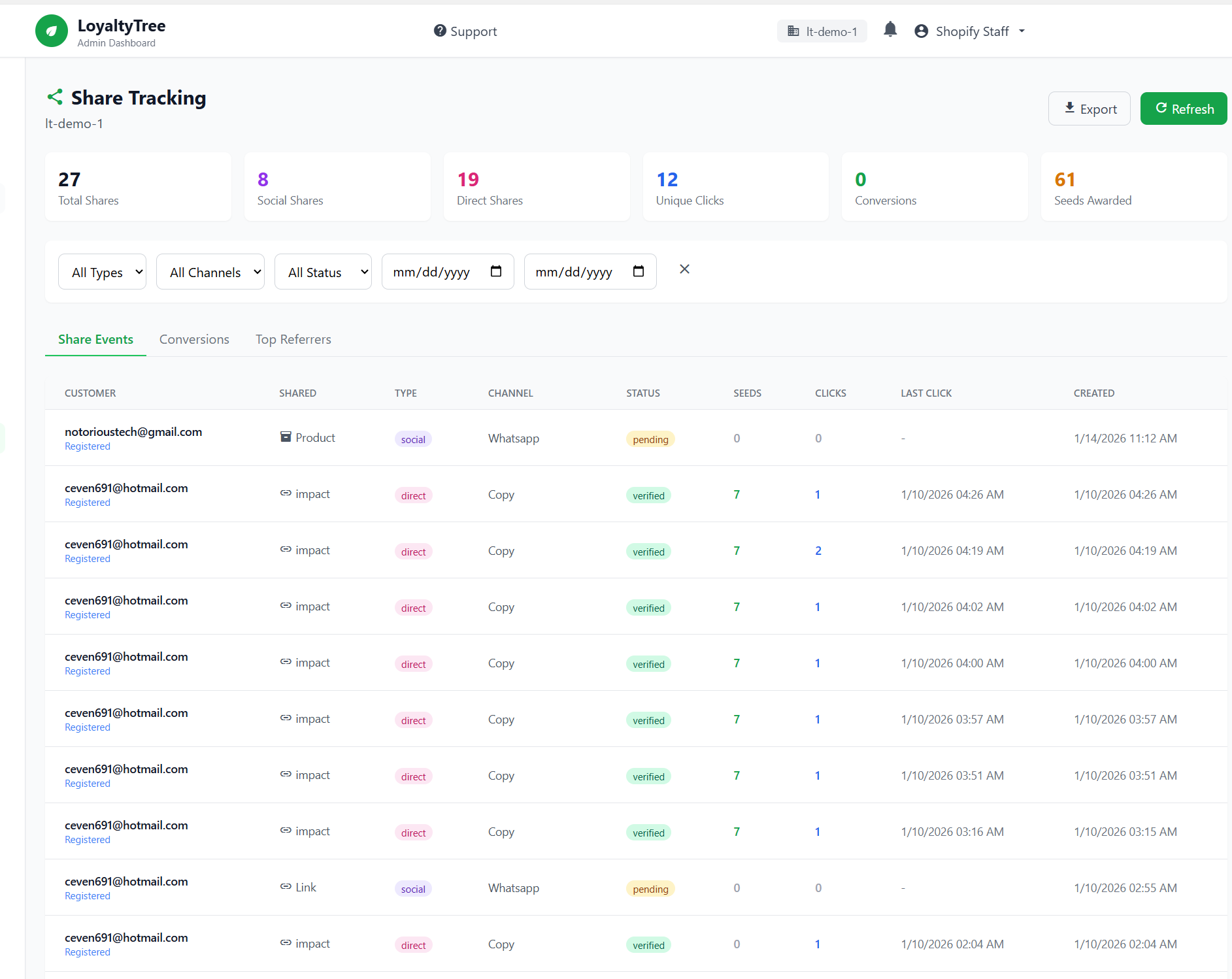Viewport: 1232px width, 979px height.
Task: Open notorioustech@gmail.com customer entry
Action: [133, 432]
